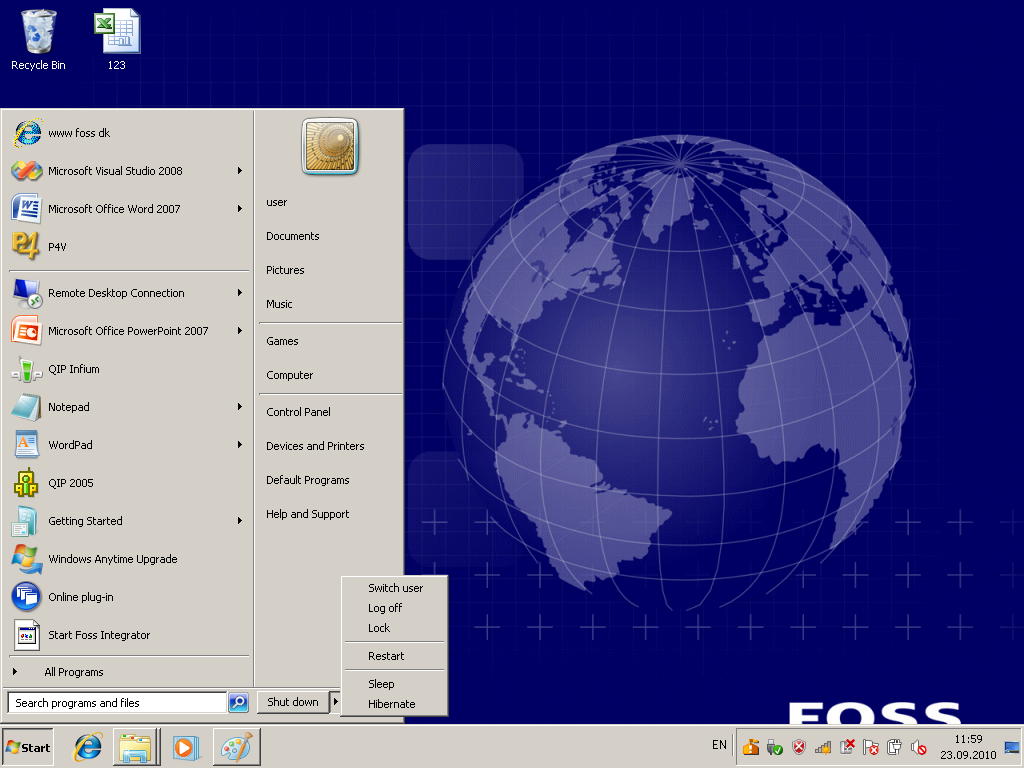Click the muted volume tray icon
This screenshot has width=1024, height=768.
pos(919,746)
